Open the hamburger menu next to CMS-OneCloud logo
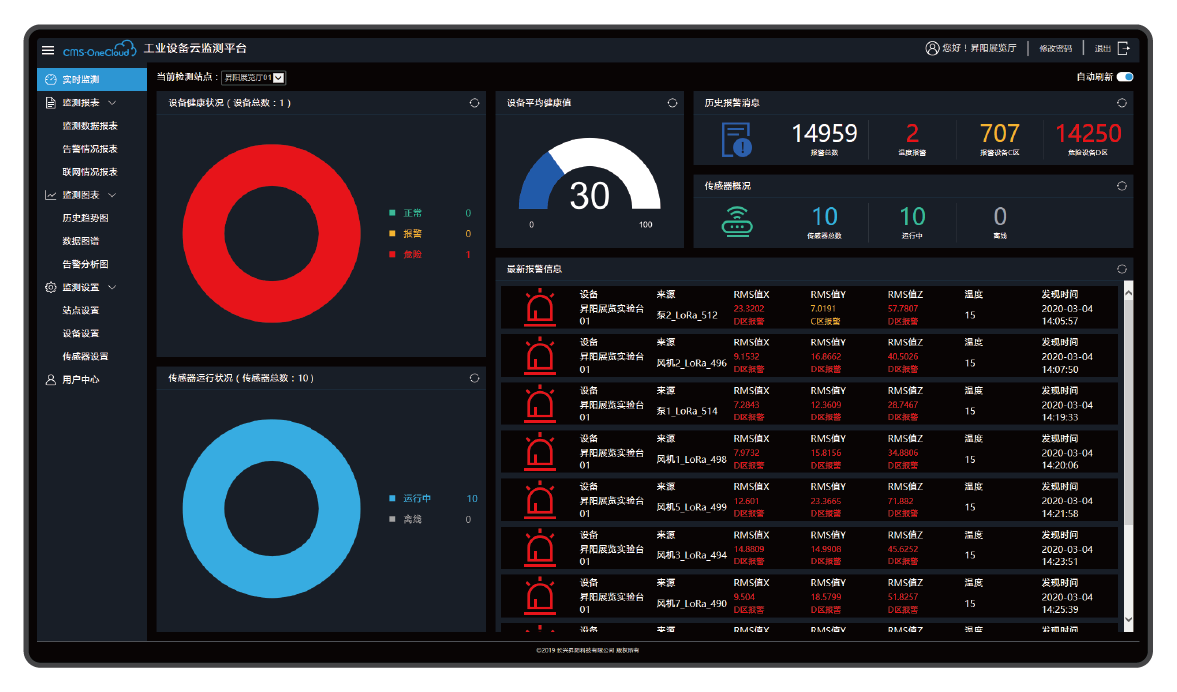This screenshot has width=1177, height=692. 47,48
